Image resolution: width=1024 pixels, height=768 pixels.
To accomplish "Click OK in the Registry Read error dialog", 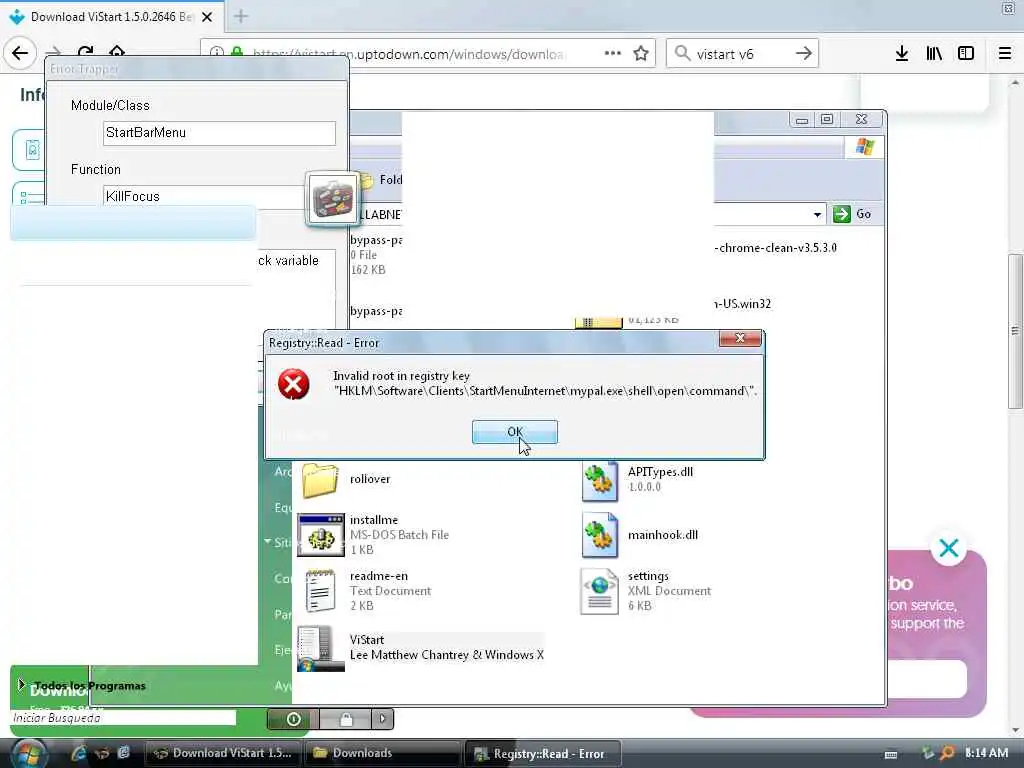I will [515, 432].
